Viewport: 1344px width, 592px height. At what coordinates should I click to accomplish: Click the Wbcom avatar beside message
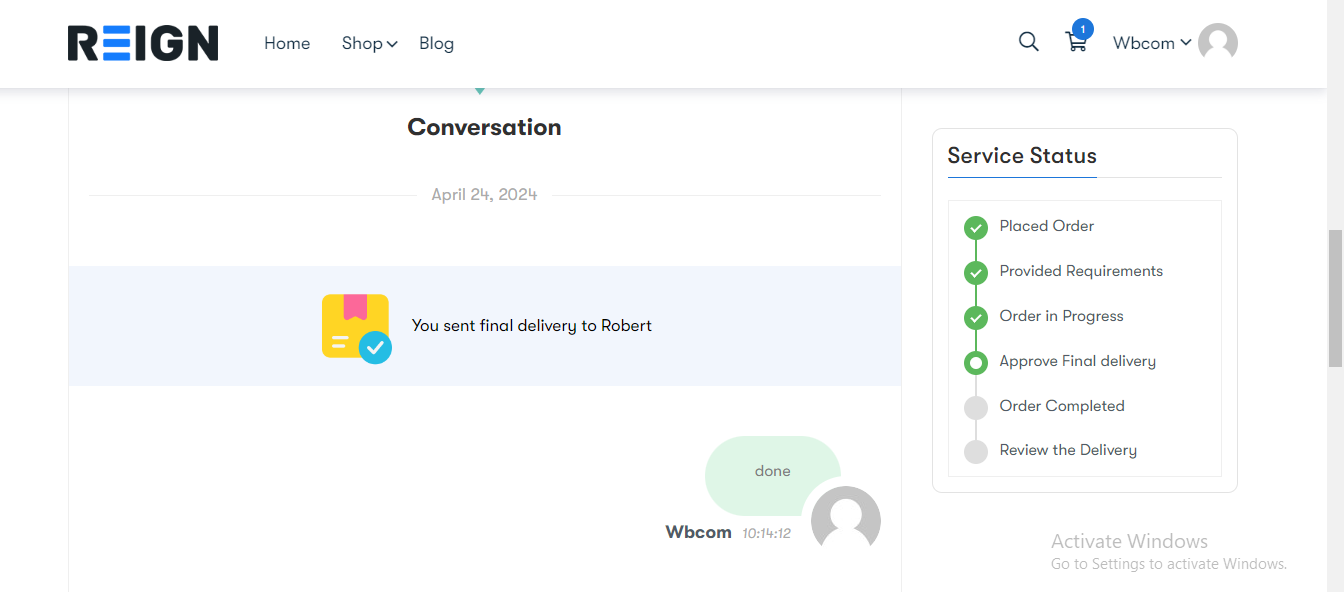click(x=846, y=519)
